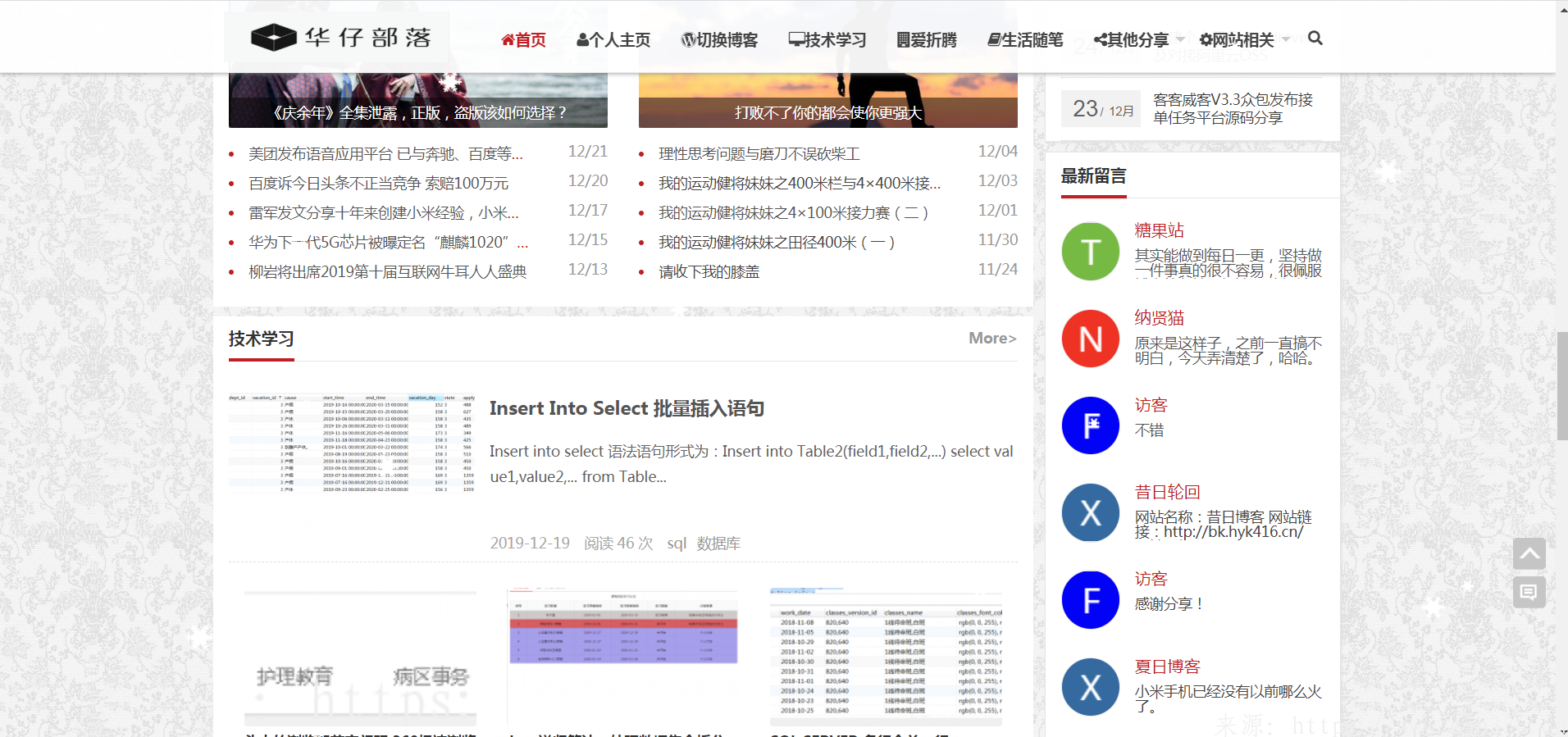Open 百度诉今日头条不正当竞争 article link

(x=379, y=184)
